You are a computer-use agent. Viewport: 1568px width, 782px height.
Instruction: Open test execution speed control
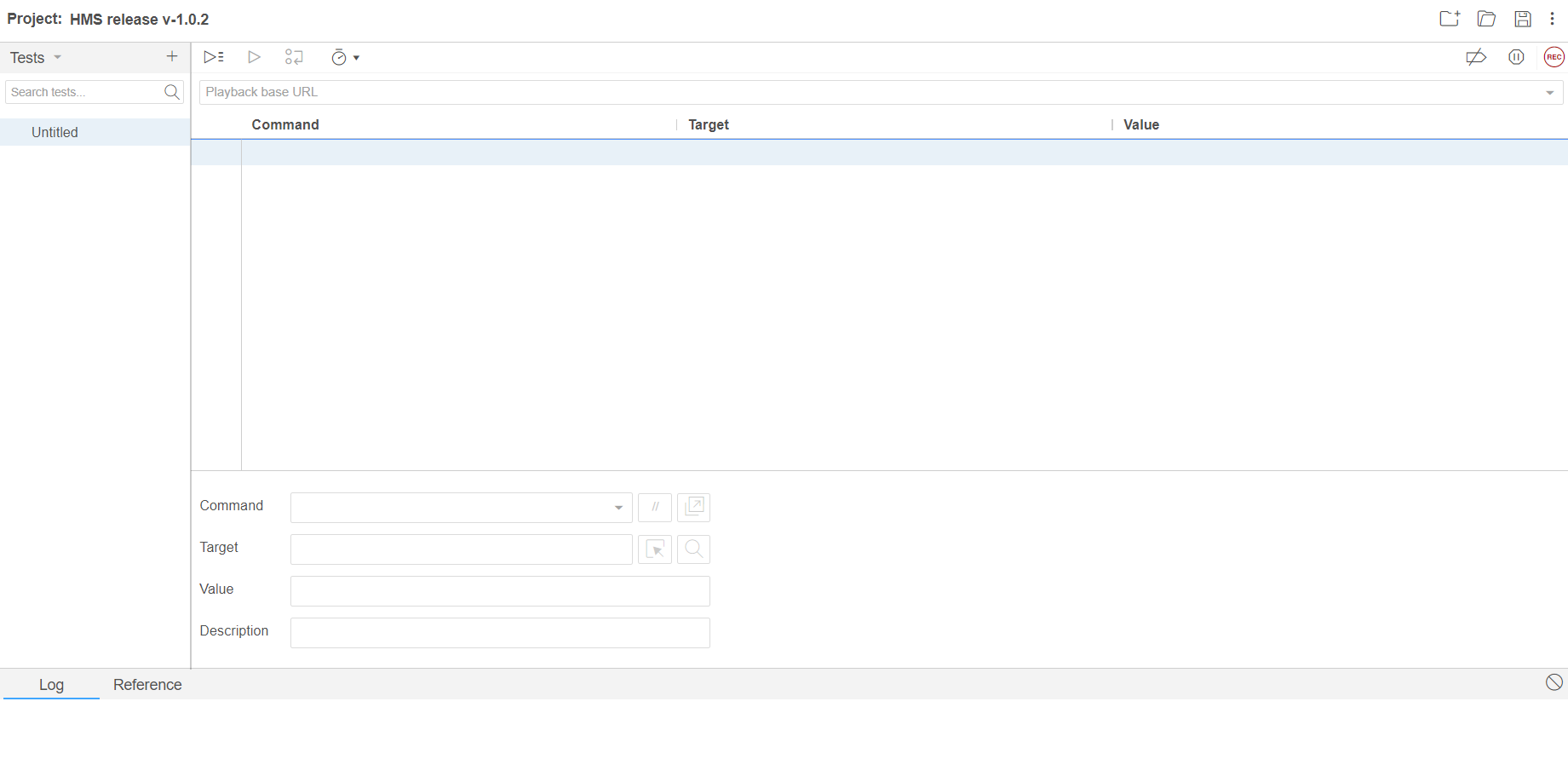345,57
